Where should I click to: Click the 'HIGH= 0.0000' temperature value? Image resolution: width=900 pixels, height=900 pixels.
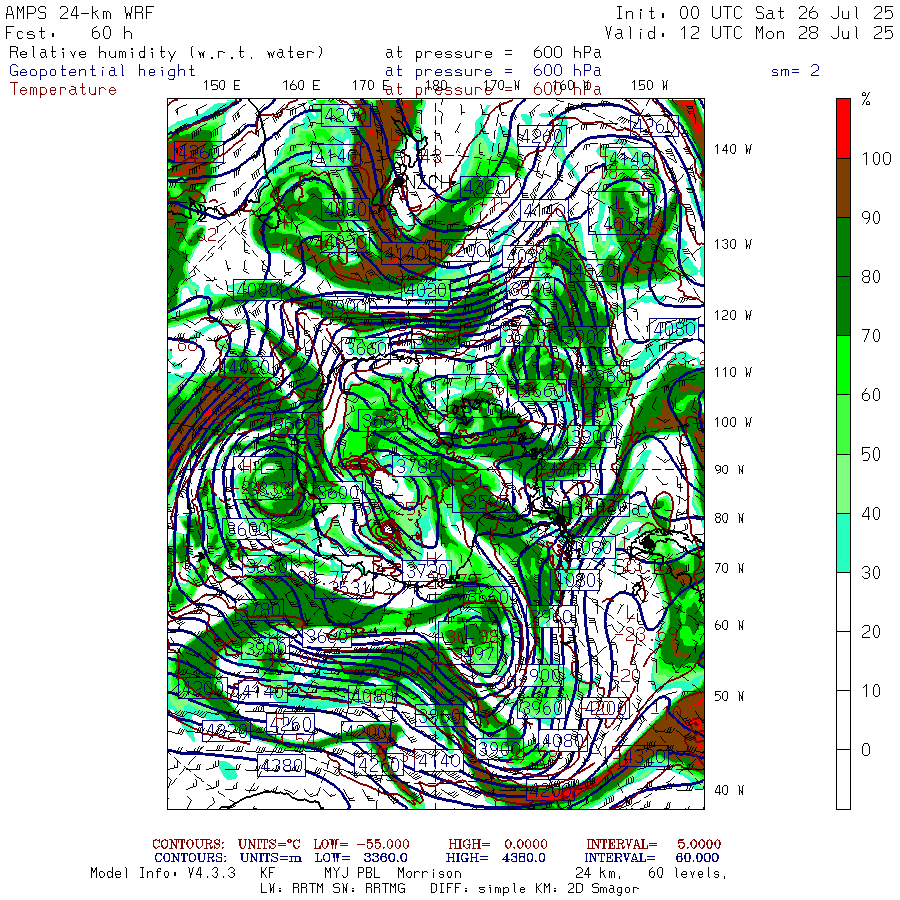point(498,844)
